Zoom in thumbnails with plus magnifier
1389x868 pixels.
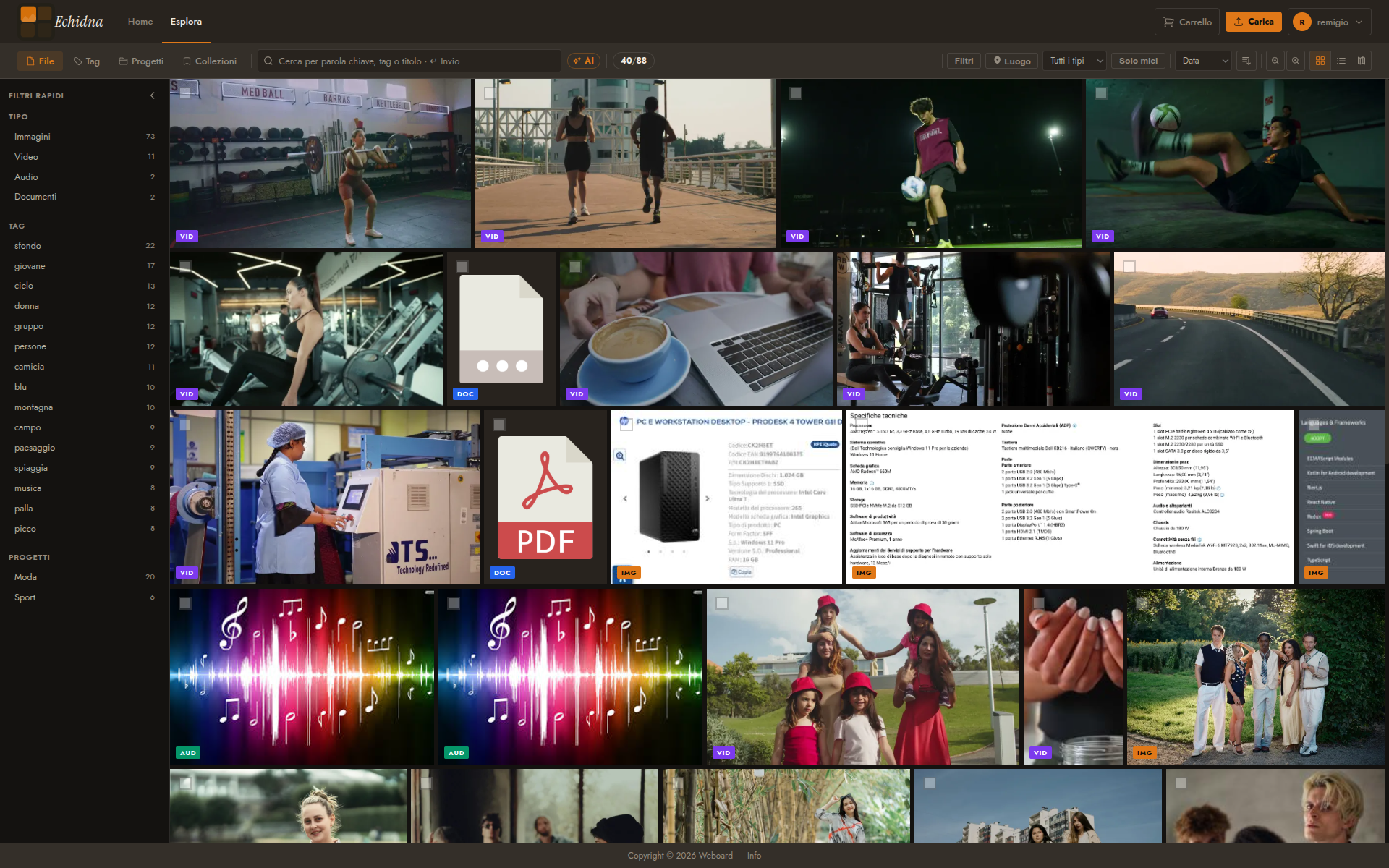[x=1296, y=61]
